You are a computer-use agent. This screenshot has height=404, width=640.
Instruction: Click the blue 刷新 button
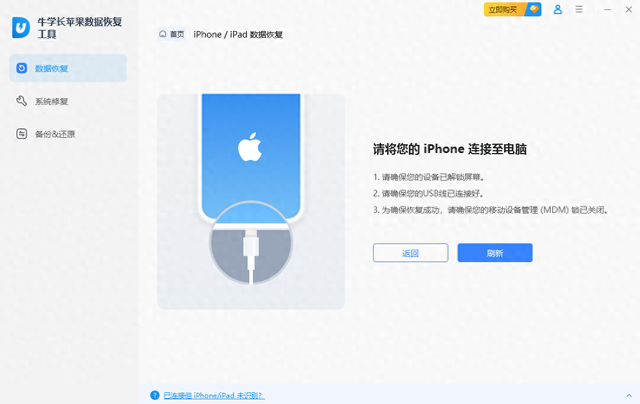[x=495, y=253]
